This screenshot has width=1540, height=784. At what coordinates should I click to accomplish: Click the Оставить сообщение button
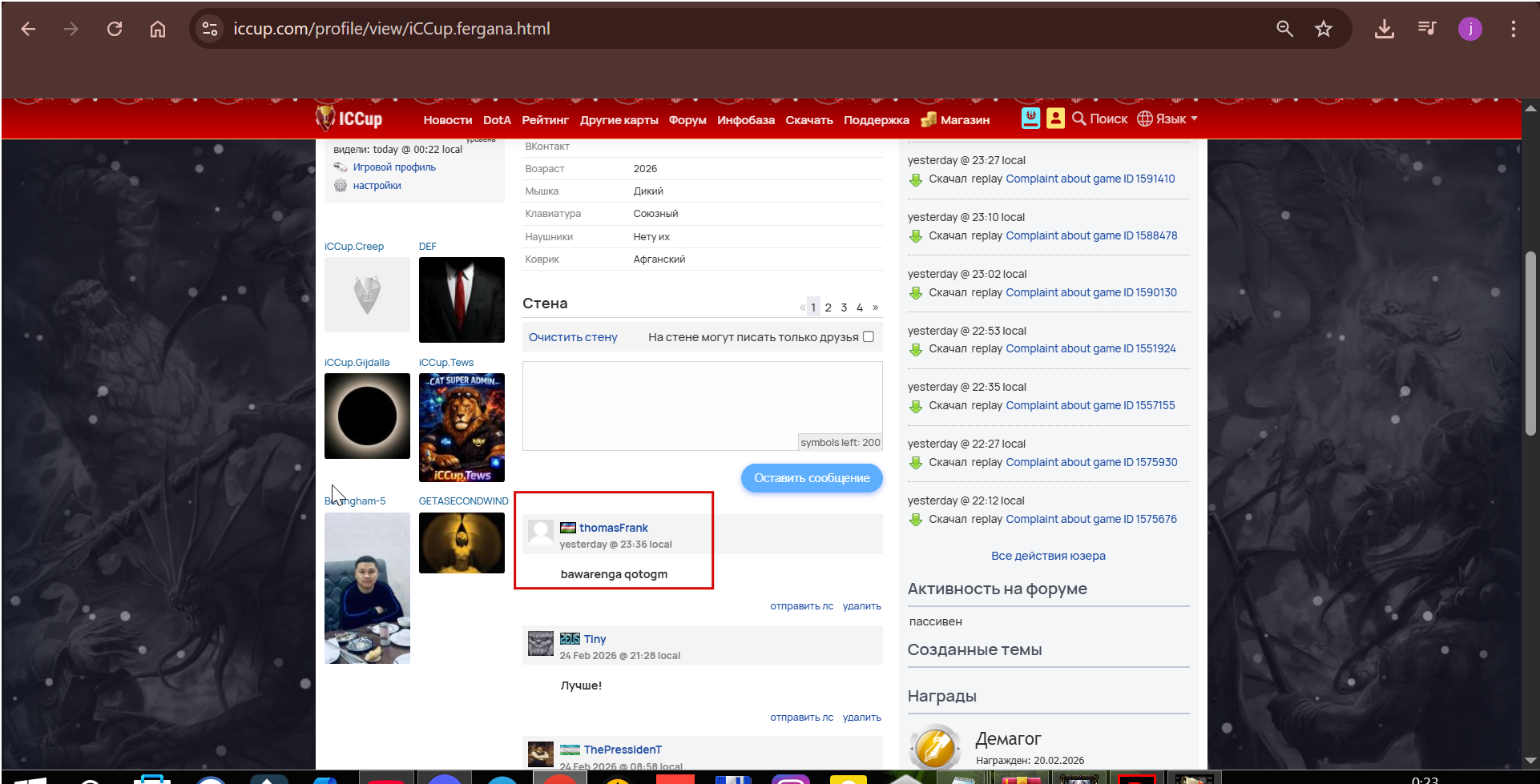(x=812, y=478)
